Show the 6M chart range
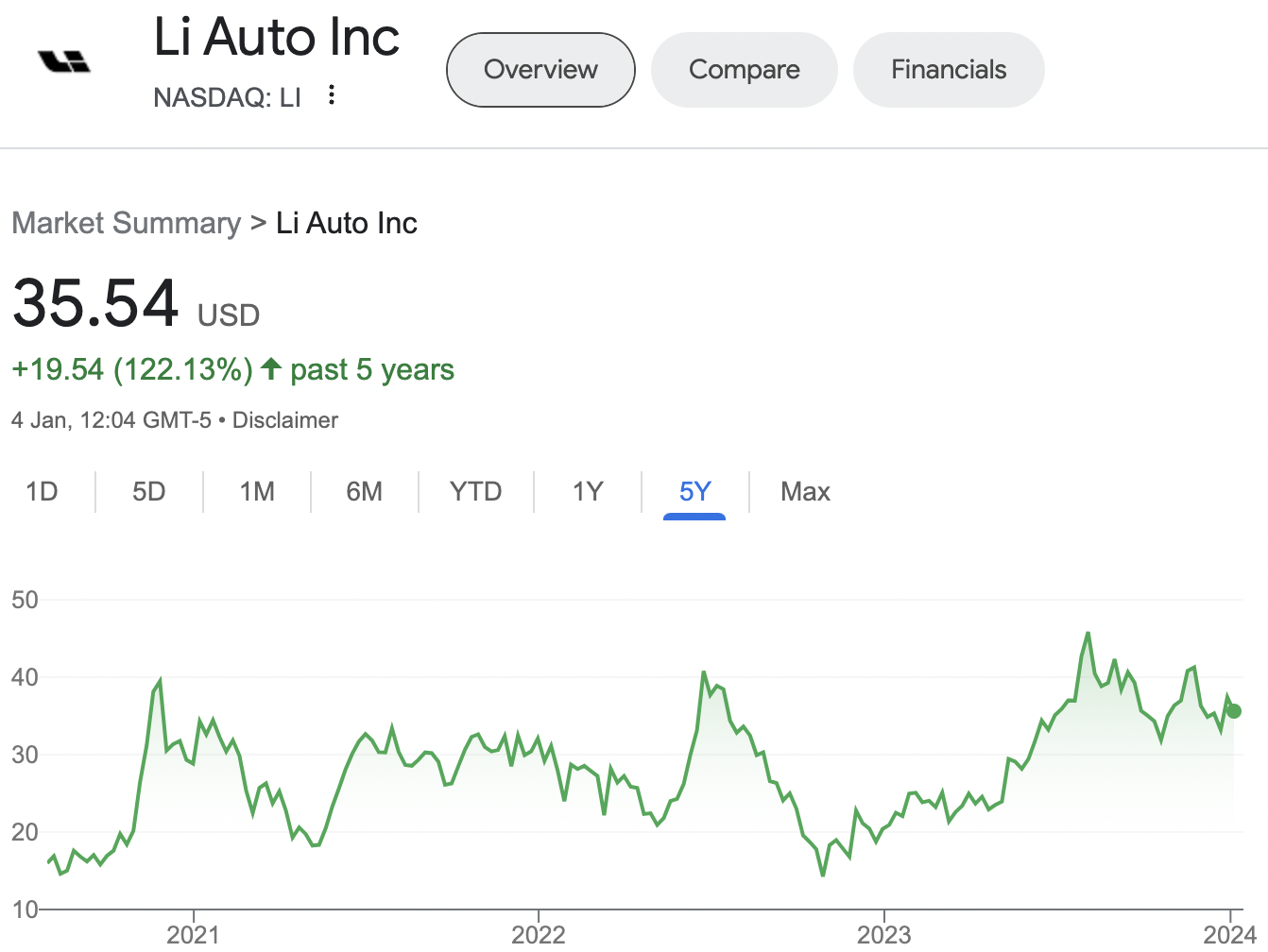The height and width of the screenshot is (952, 1268). pyautogui.click(x=365, y=491)
